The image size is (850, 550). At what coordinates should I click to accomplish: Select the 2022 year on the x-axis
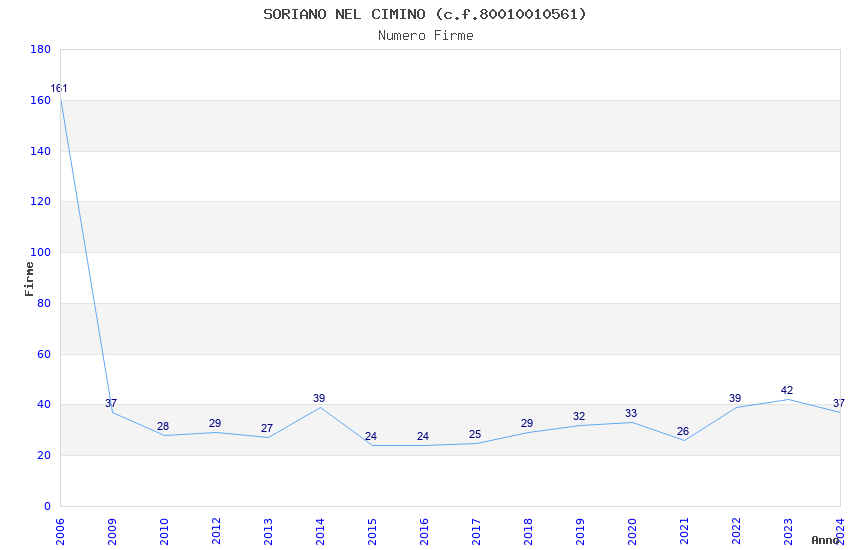coord(735,530)
